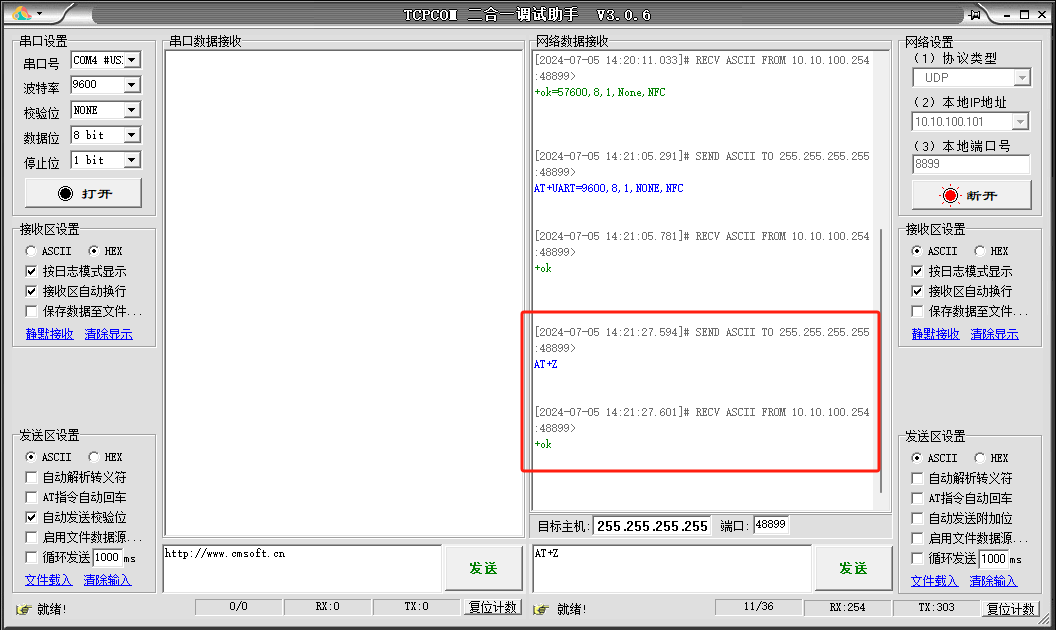
Task: Expand the 停止位 1 bit dropdown
Action: (x=132, y=160)
